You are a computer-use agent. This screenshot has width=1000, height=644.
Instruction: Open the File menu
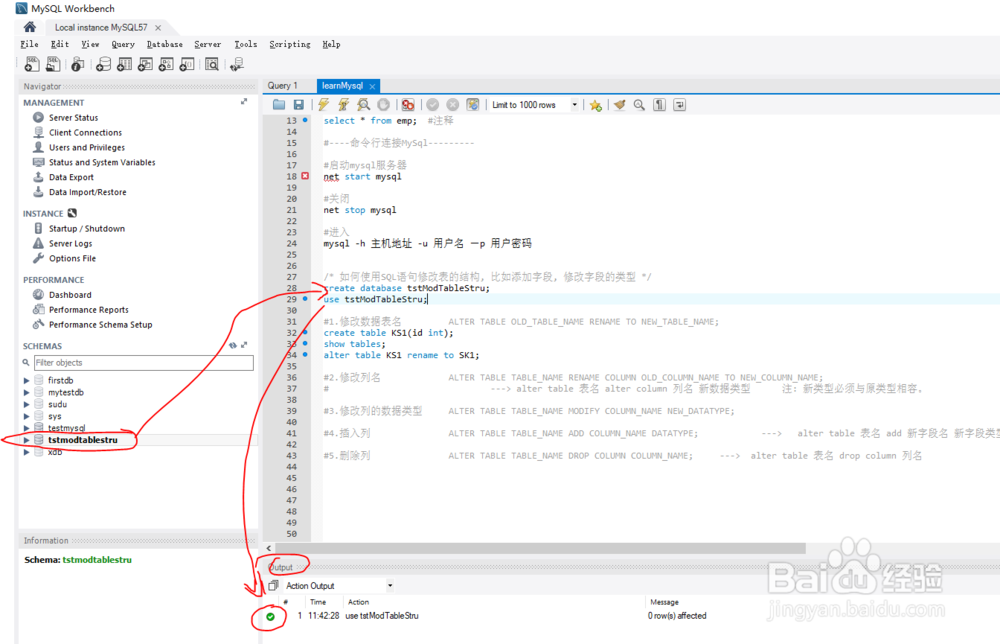pyautogui.click(x=29, y=44)
